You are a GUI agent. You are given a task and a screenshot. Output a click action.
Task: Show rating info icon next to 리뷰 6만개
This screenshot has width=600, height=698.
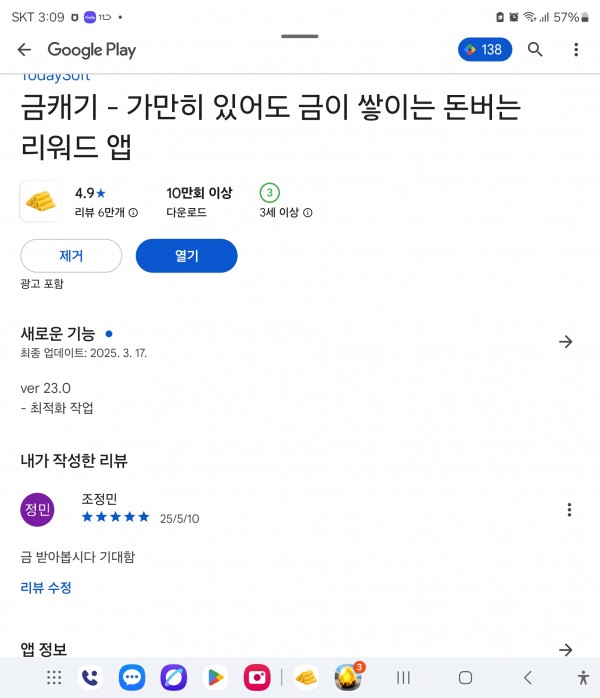[x=133, y=213]
